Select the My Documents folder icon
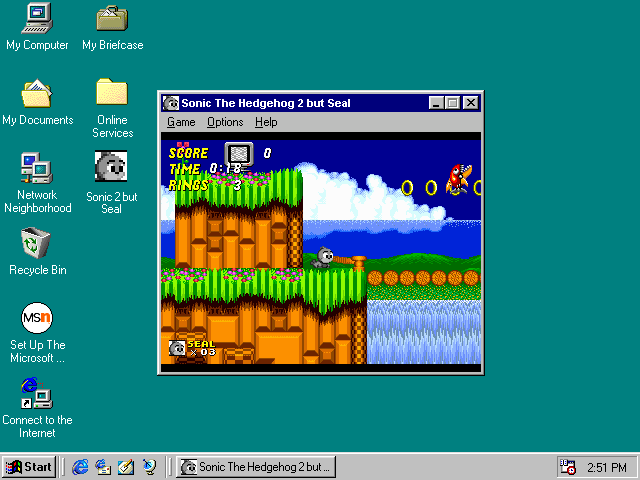 pyautogui.click(x=37, y=102)
